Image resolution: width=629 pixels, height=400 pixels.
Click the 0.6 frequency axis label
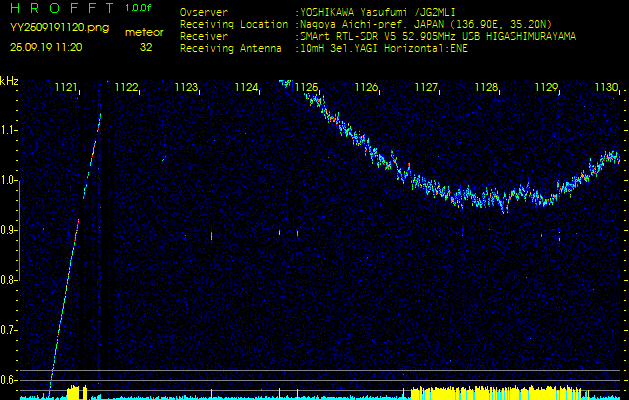tap(9, 380)
